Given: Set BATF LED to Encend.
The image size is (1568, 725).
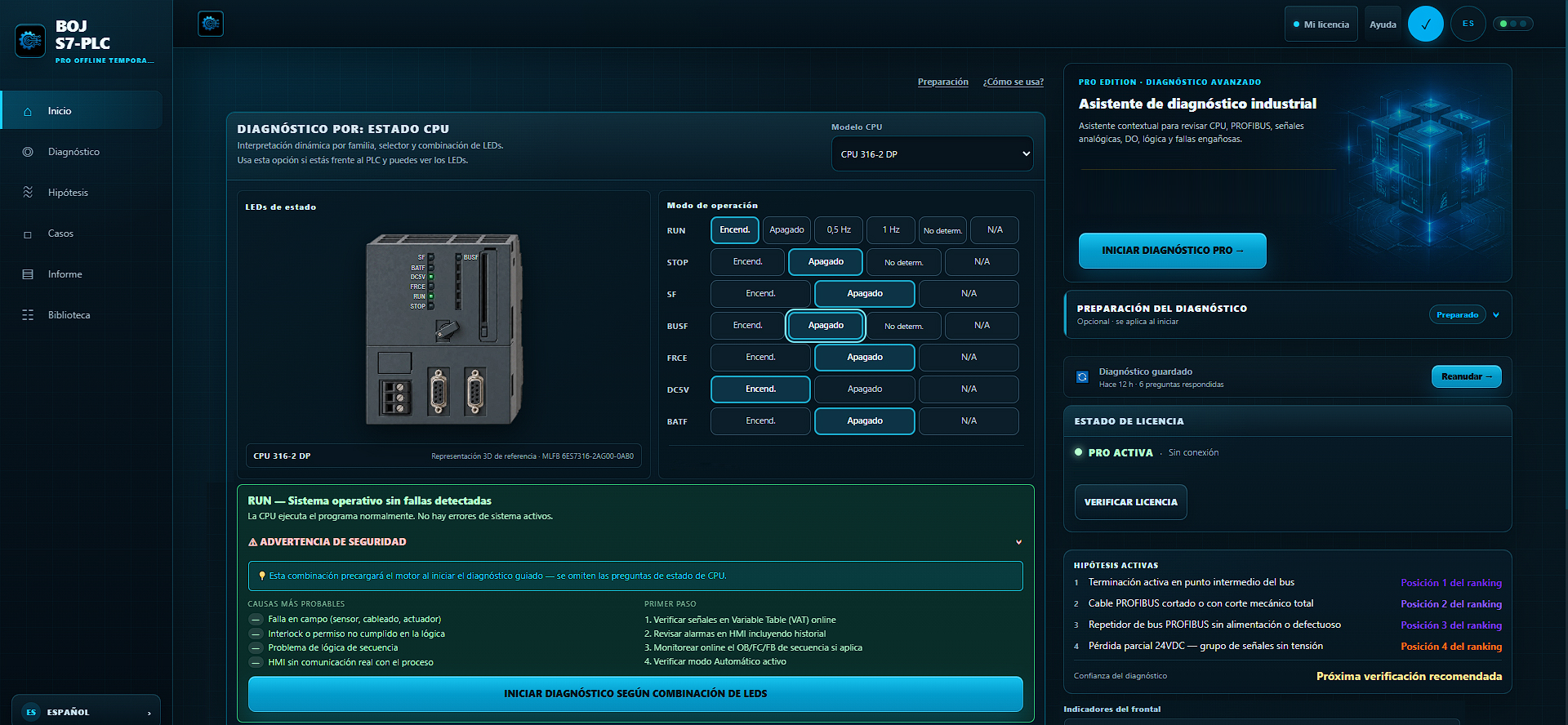Looking at the screenshot, I should tap(760, 421).
